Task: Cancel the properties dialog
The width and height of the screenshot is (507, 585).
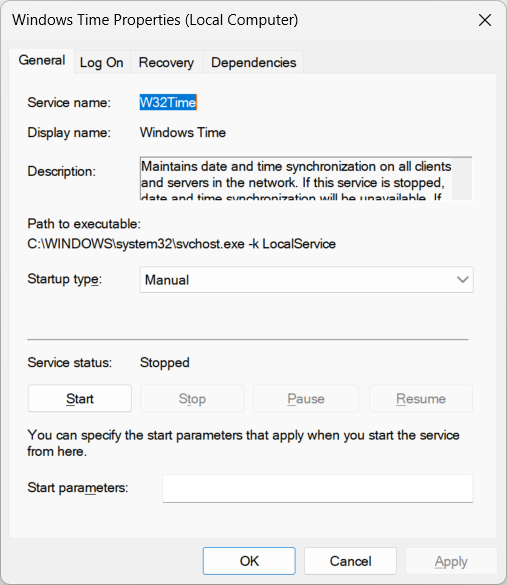Action: click(350, 561)
